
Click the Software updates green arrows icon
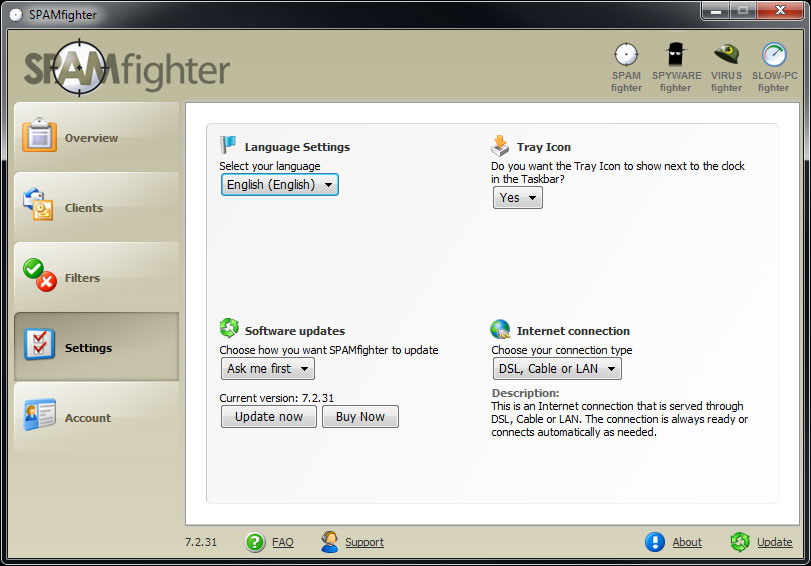click(x=229, y=328)
